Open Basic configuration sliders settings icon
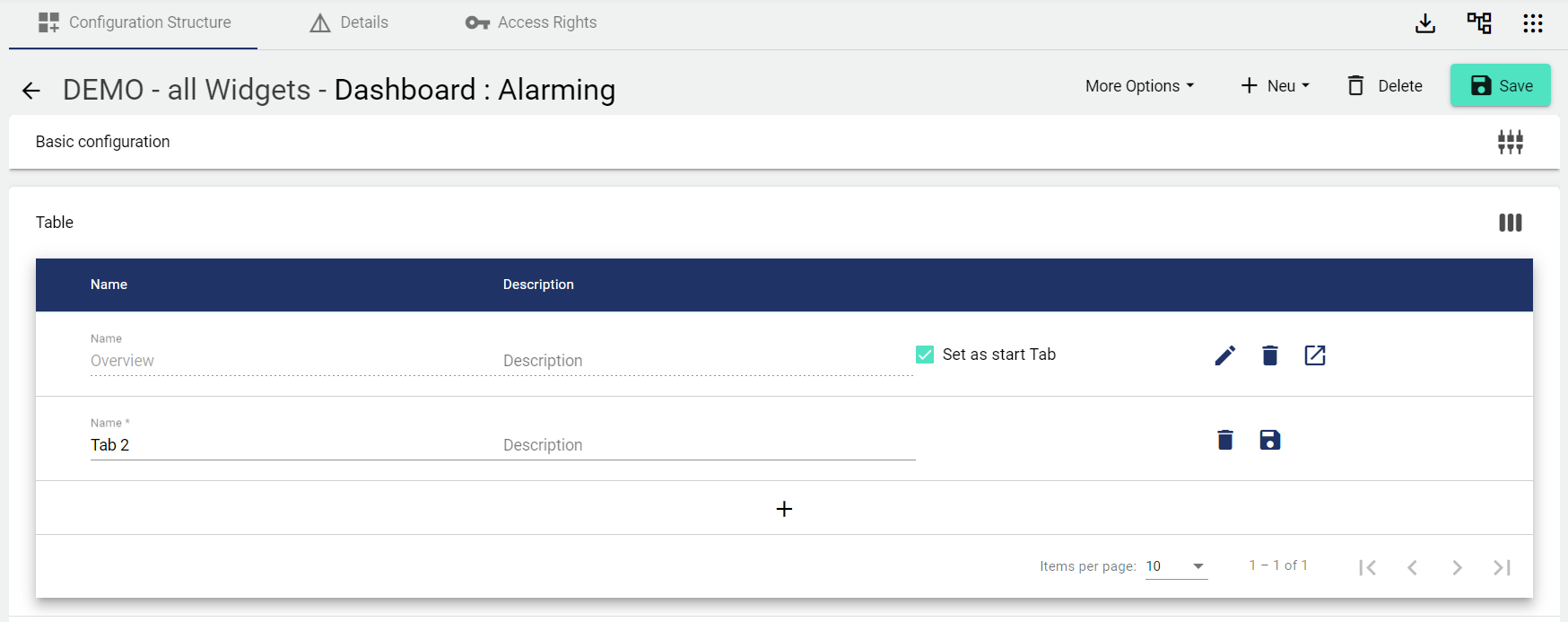Image resolution: width=1568 pixels, height=622 pixels. pos(1510,142)
